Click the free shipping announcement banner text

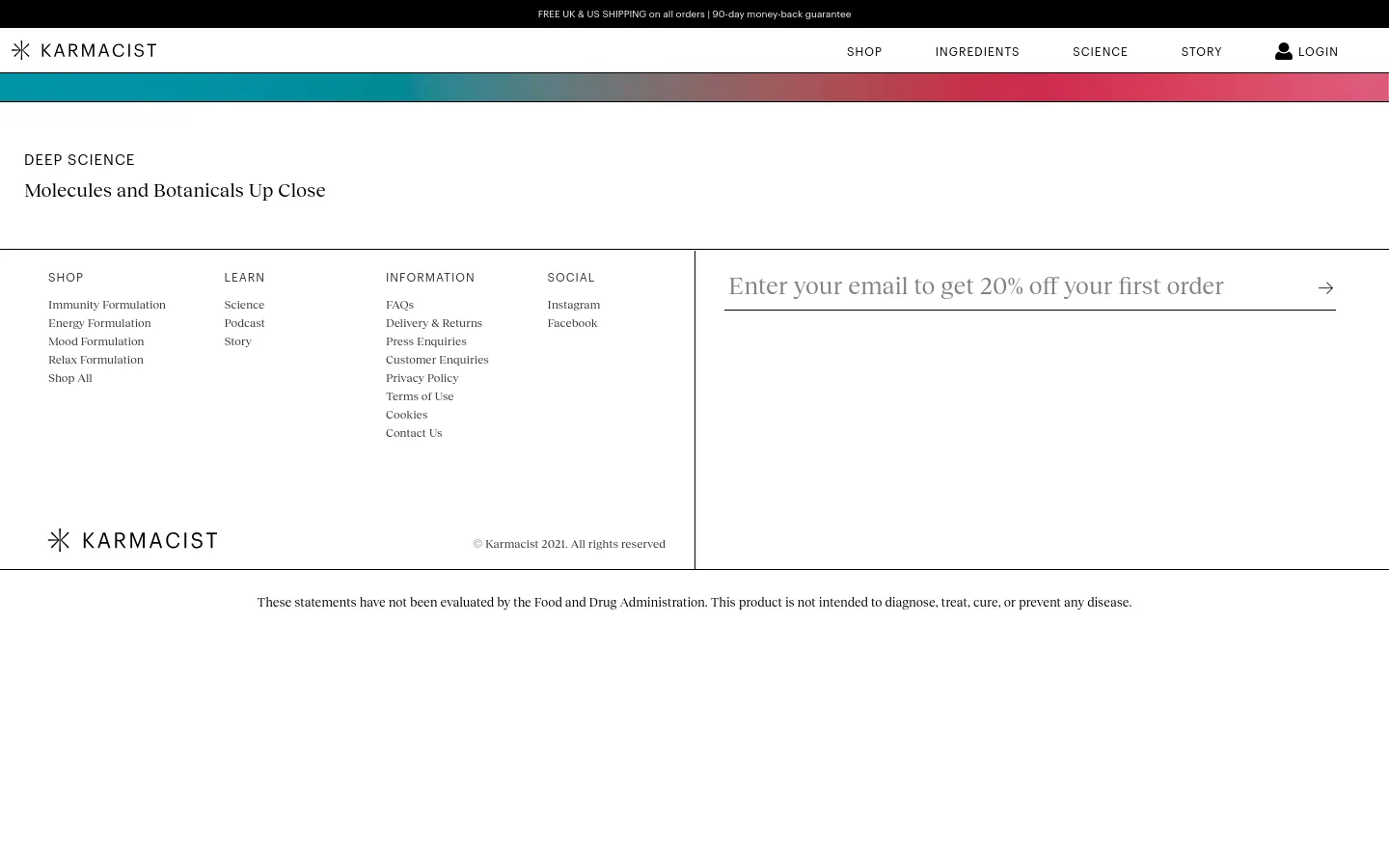coord(694,14)
